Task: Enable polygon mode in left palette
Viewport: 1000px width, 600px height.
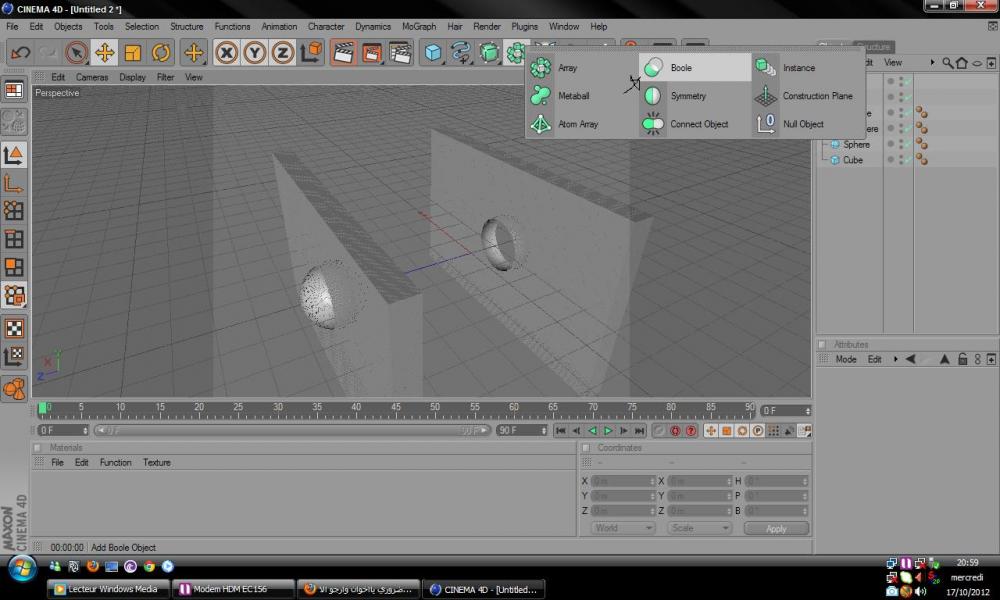Action: click(14, 267)
